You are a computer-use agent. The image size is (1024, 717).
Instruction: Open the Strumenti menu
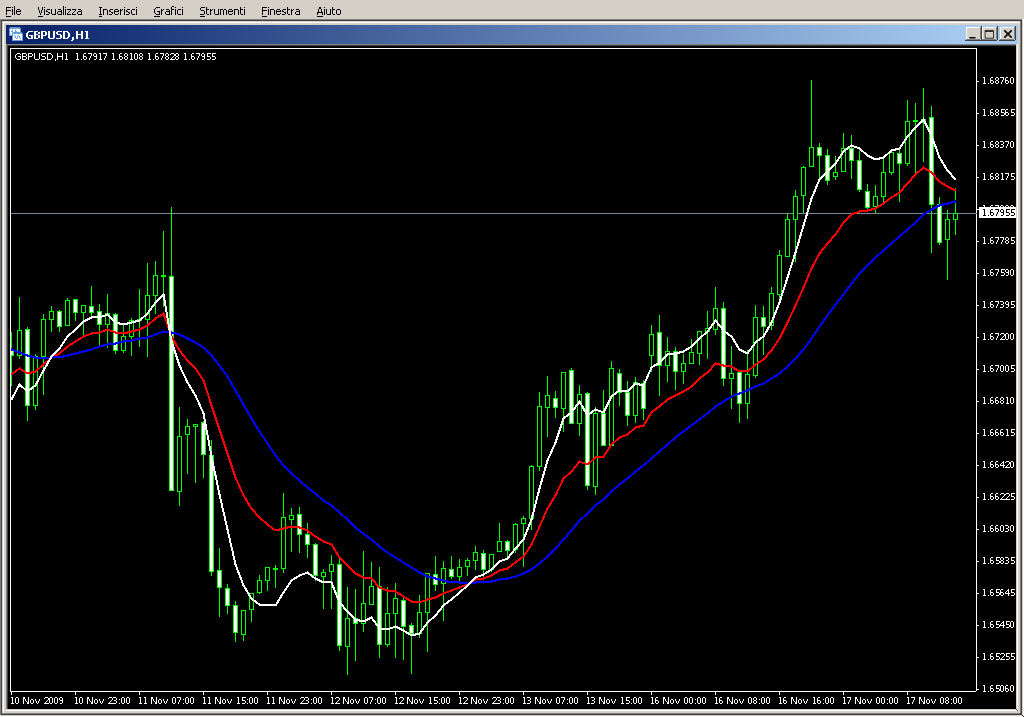coord(222,11)
